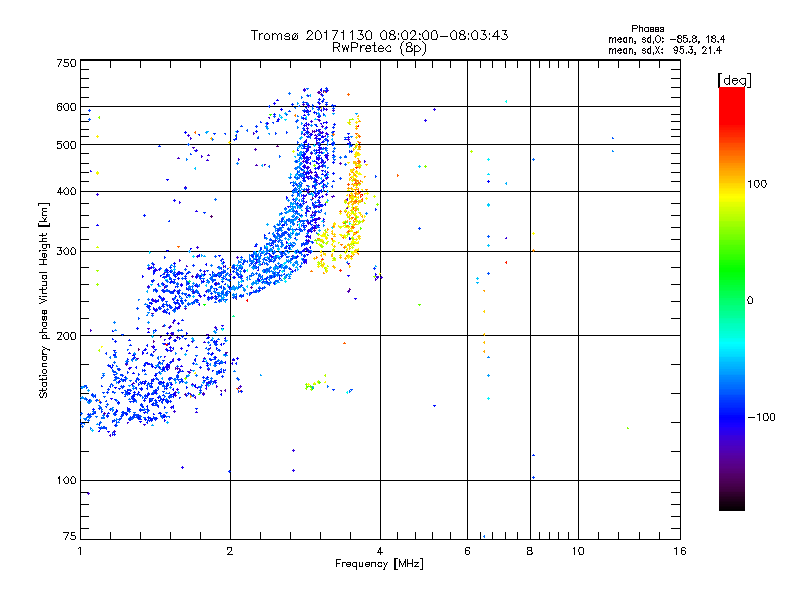Viewport: 800px width, 600px height.
Task: Click the 'Phases' header label
Action: [647, 29]
